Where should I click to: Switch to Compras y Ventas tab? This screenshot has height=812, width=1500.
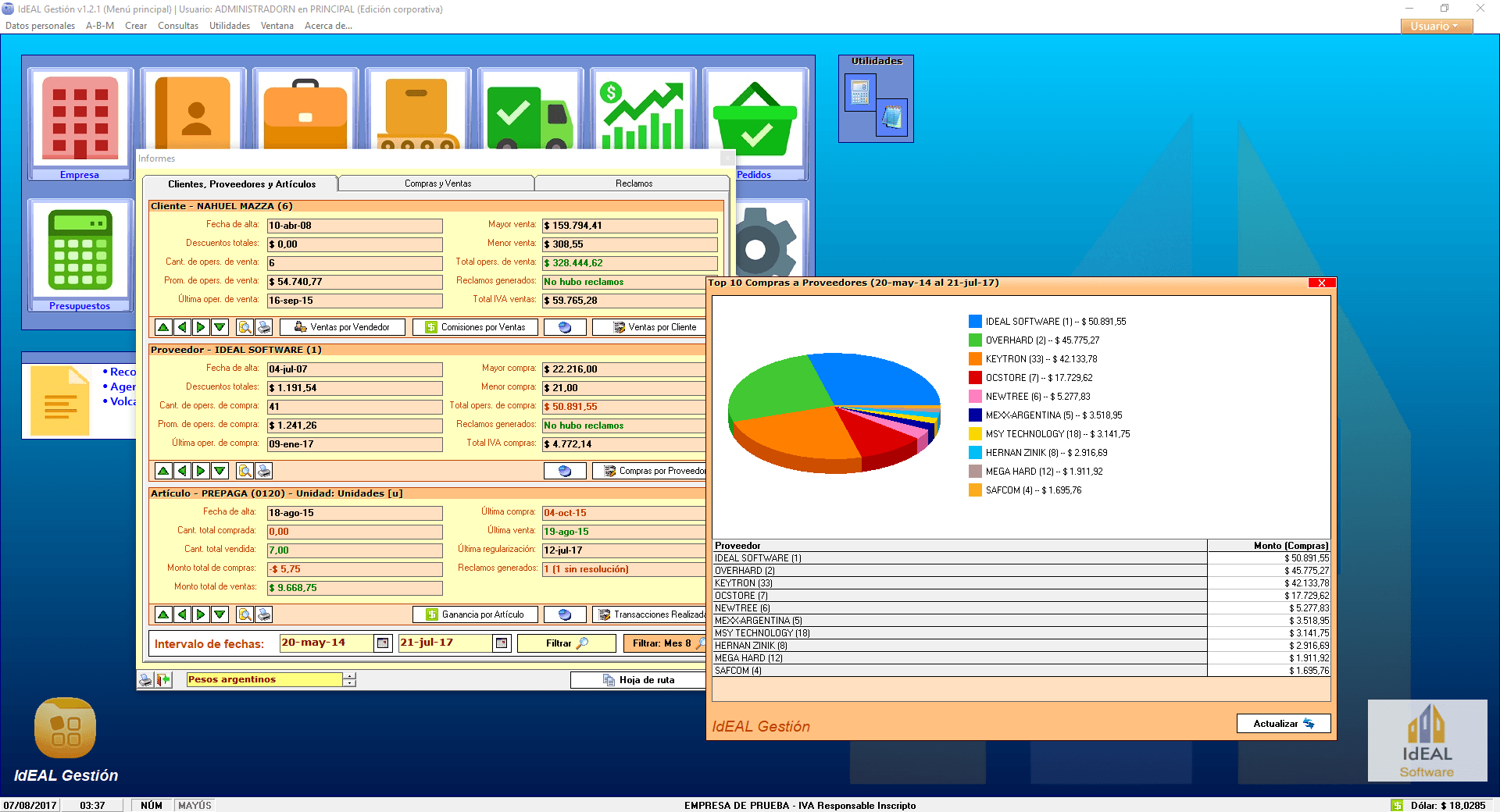437,183
